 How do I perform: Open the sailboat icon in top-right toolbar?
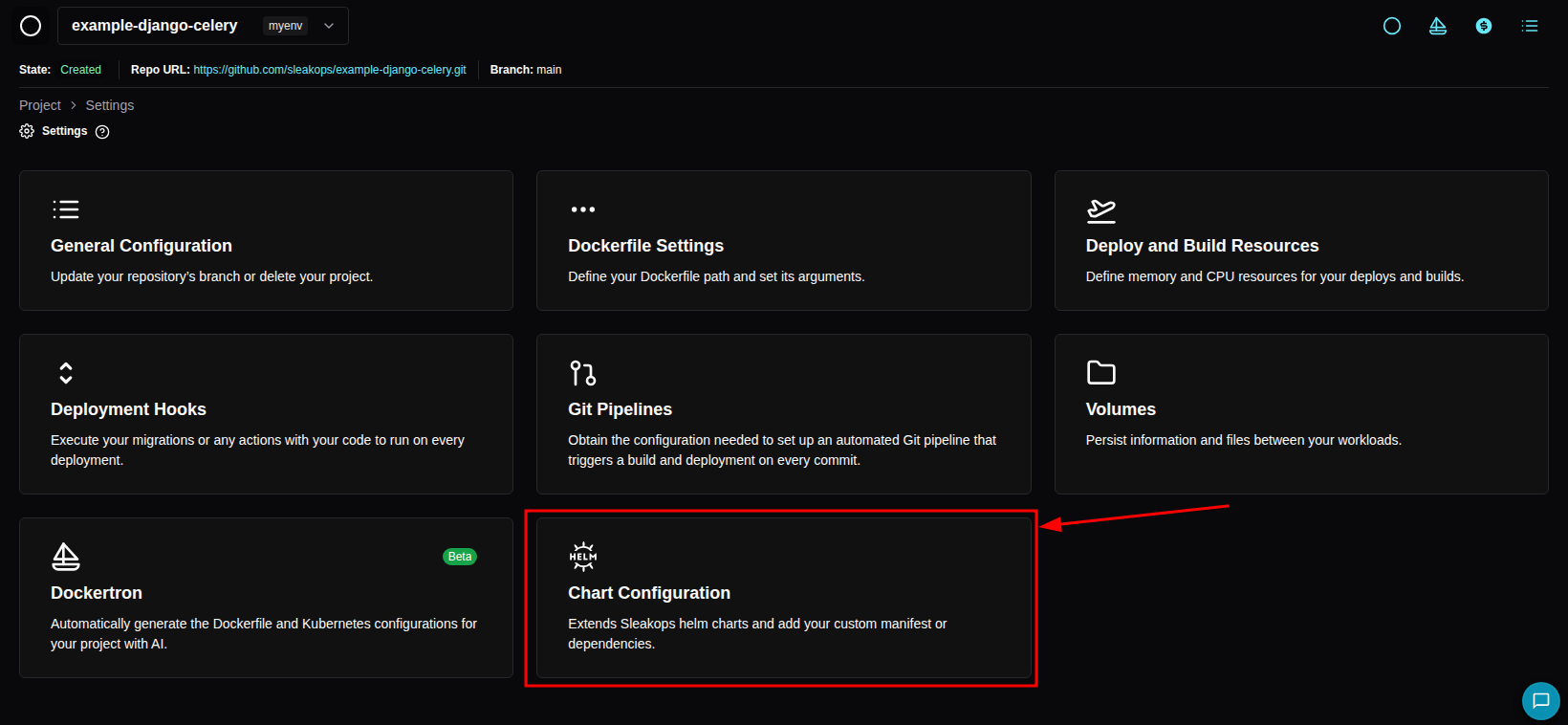(x=1438, y=26)
